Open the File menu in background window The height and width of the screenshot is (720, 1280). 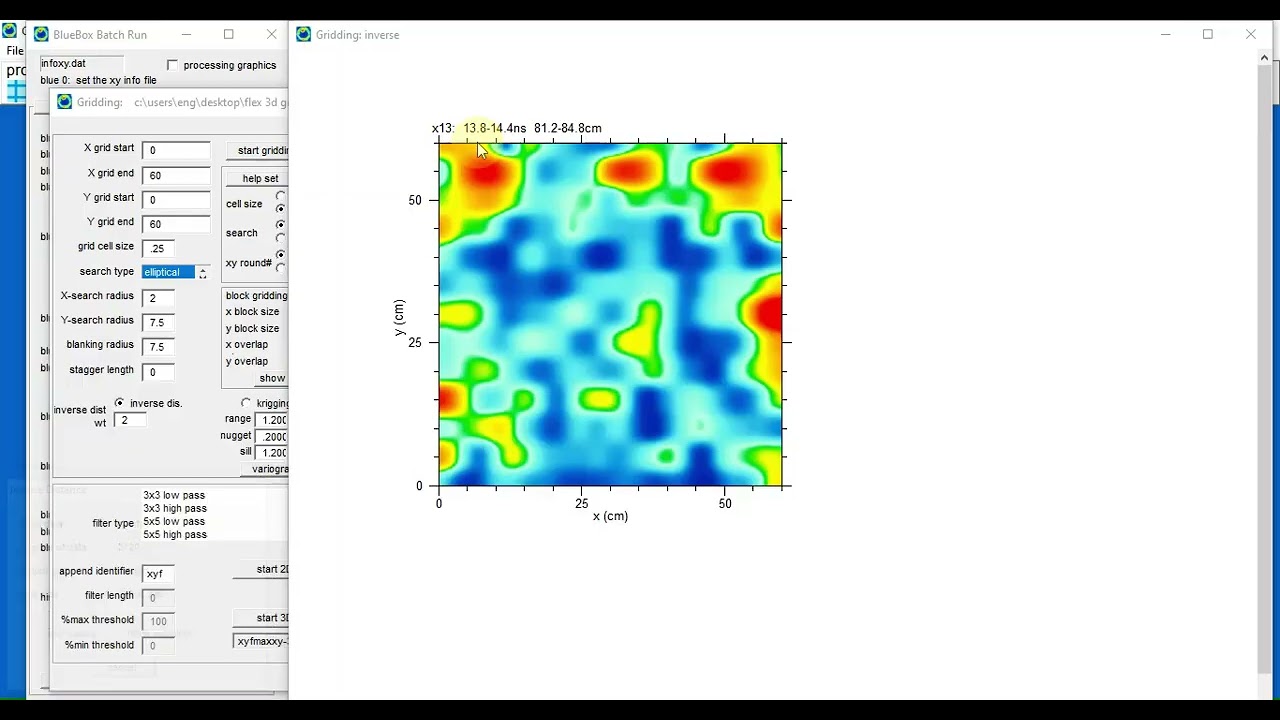14,50
